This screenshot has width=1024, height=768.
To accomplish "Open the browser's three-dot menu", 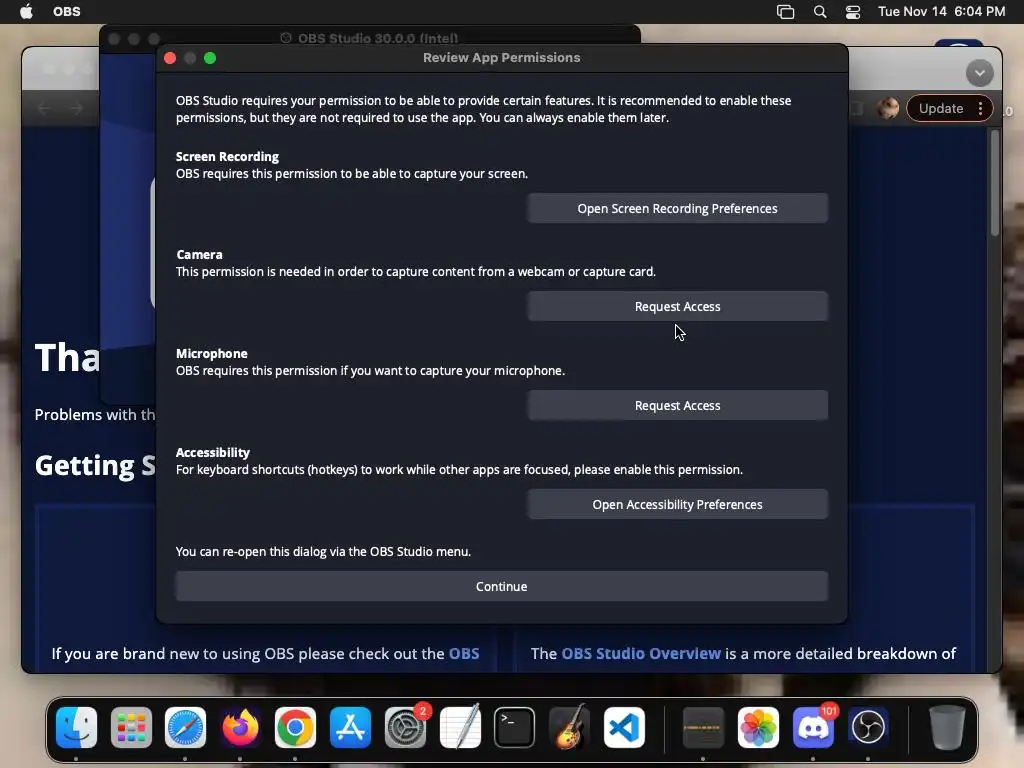I will pyautogui.click(x=980, y=108).
